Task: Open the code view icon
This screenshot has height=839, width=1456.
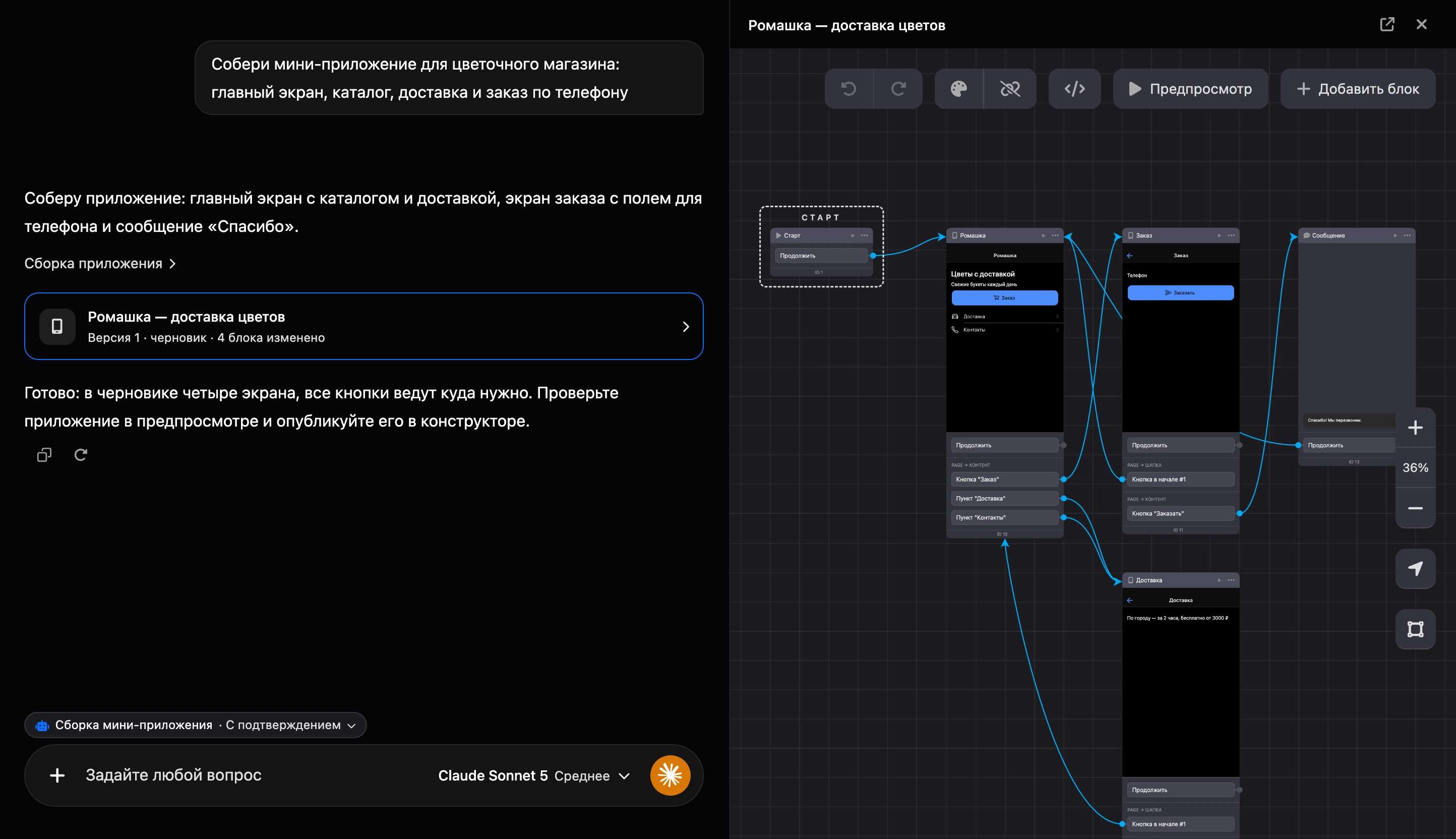Action: click(x=1074, y=89)
